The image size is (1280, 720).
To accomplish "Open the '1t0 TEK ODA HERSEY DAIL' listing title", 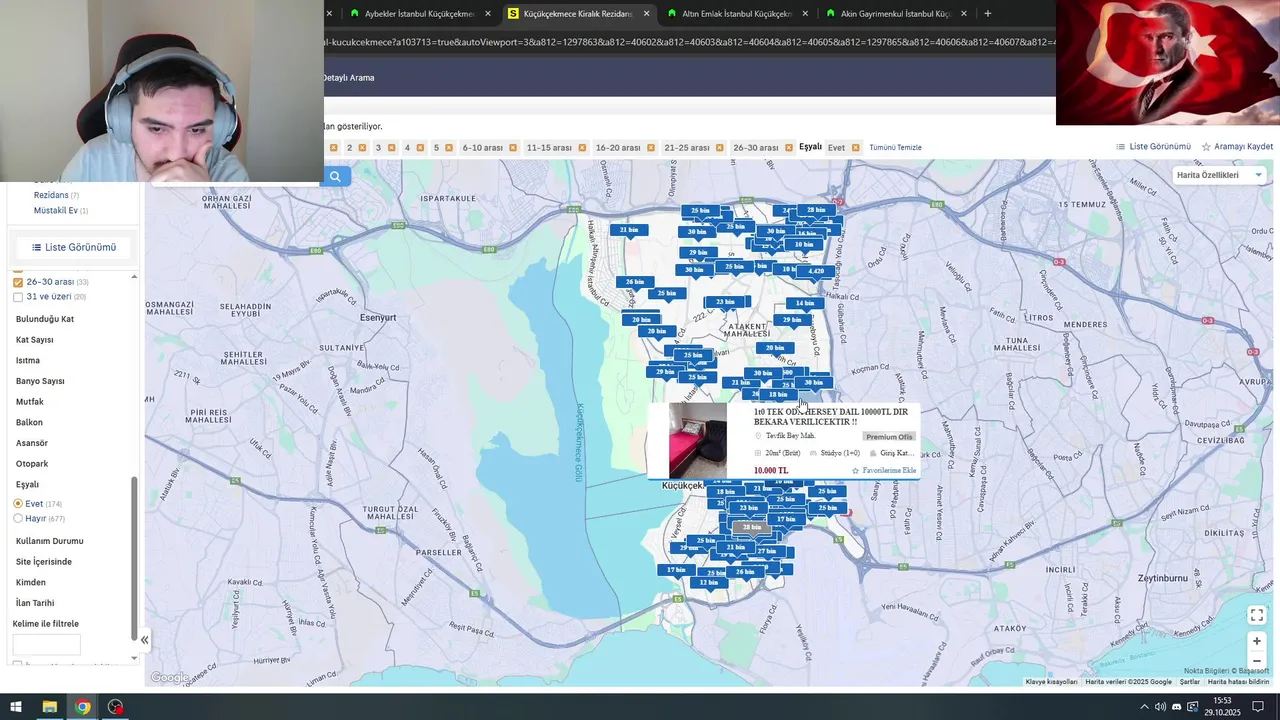I will tap(831, 416).
